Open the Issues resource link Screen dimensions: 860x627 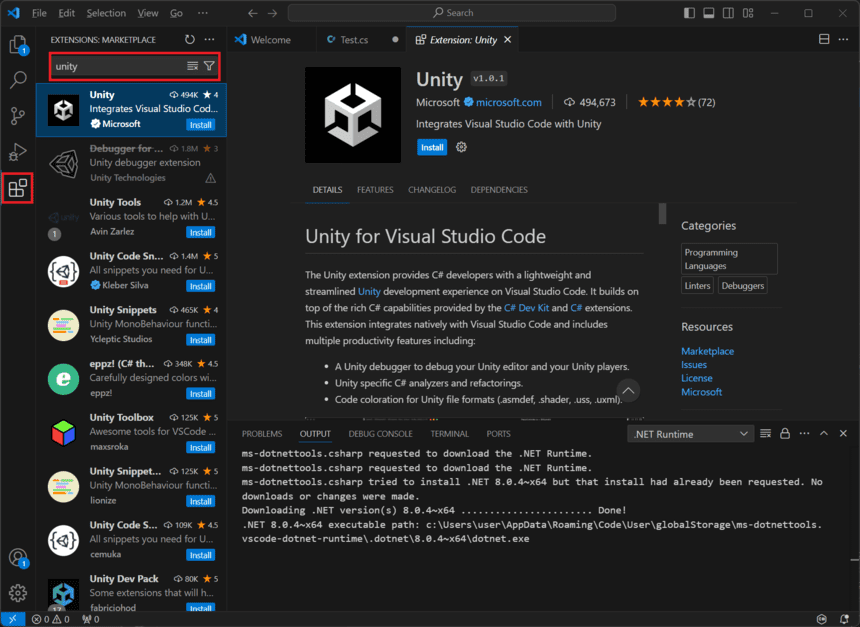coord(694,365)
